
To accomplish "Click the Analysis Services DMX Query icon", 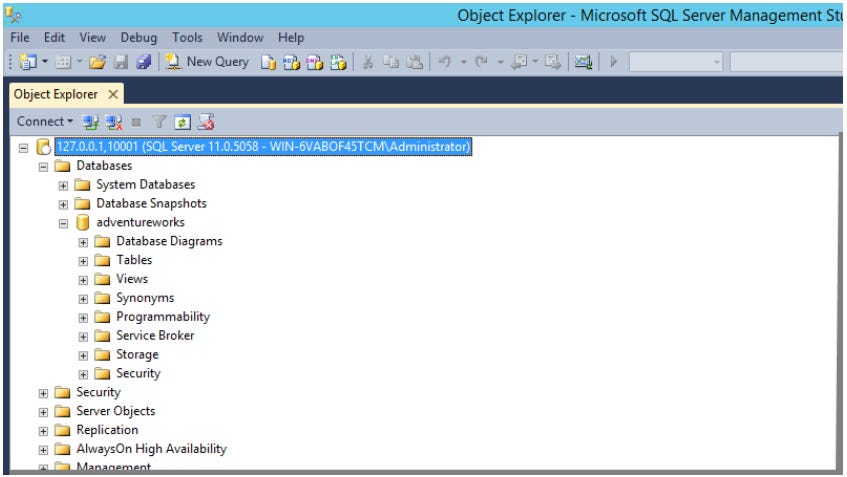I will [314, 63].
